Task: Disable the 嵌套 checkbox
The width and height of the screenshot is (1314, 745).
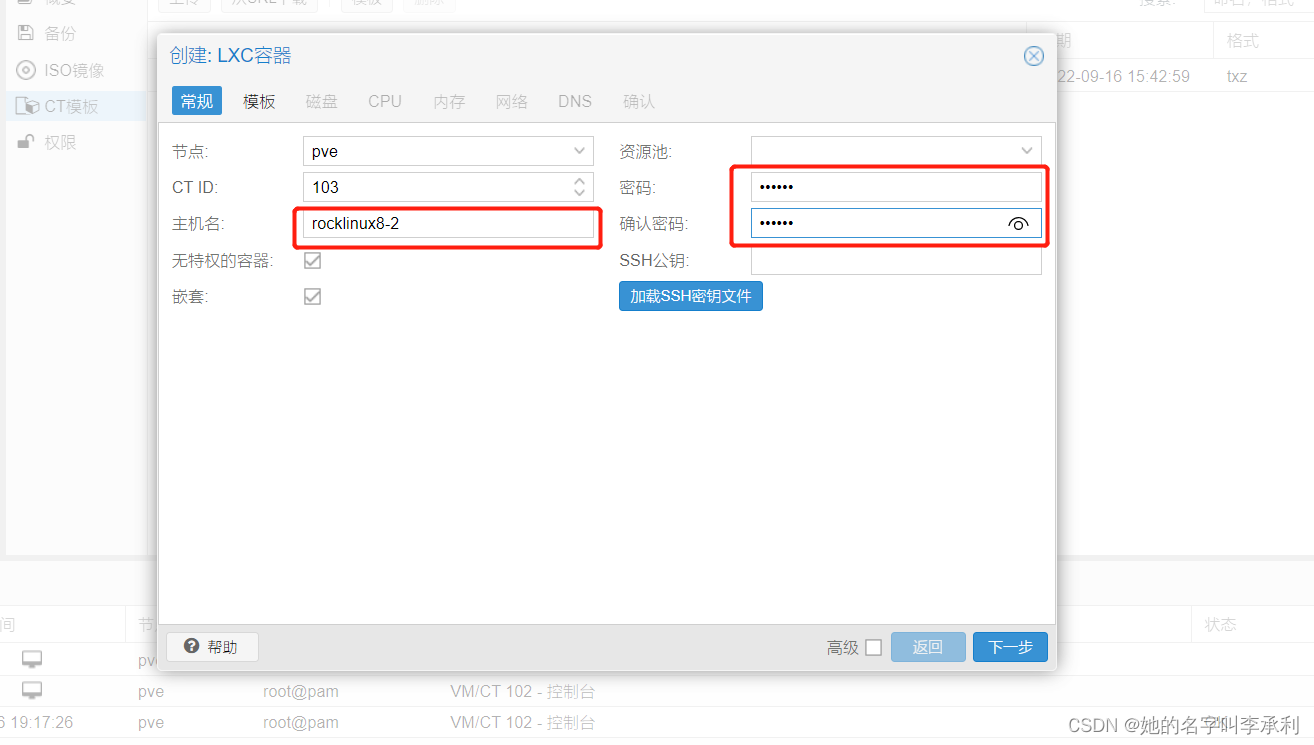Action: click(x=312, y=296)
